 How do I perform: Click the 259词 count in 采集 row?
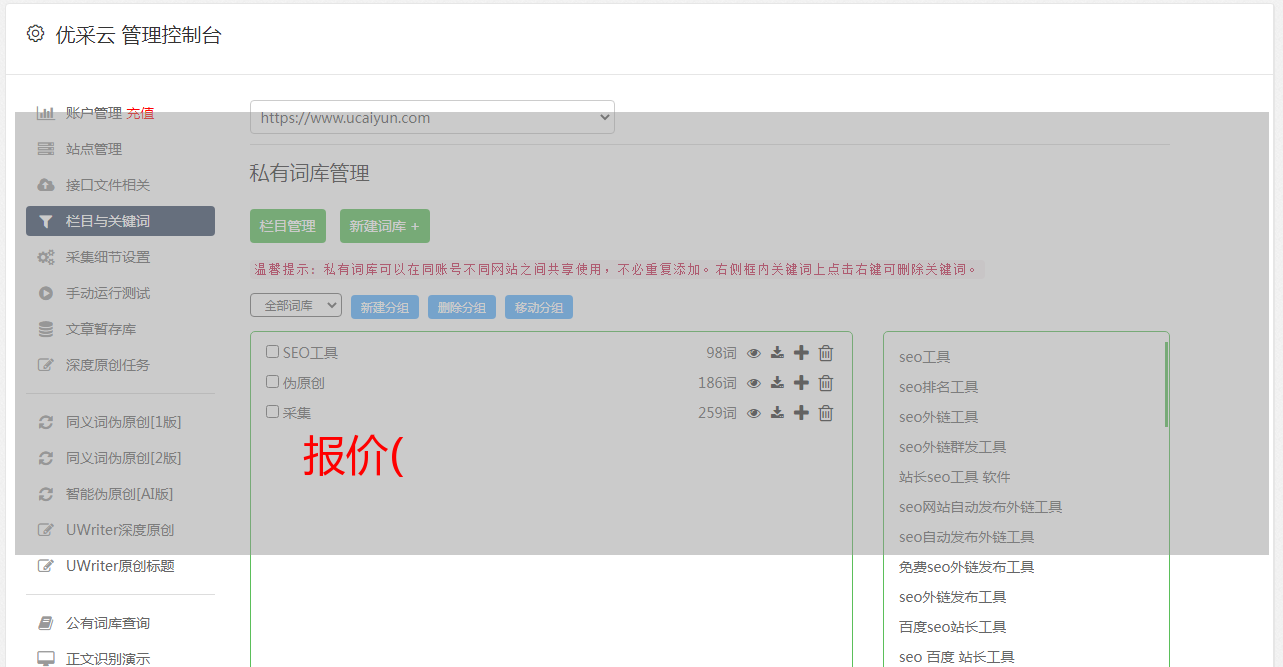pyautogui.click(x=717, y=413)
